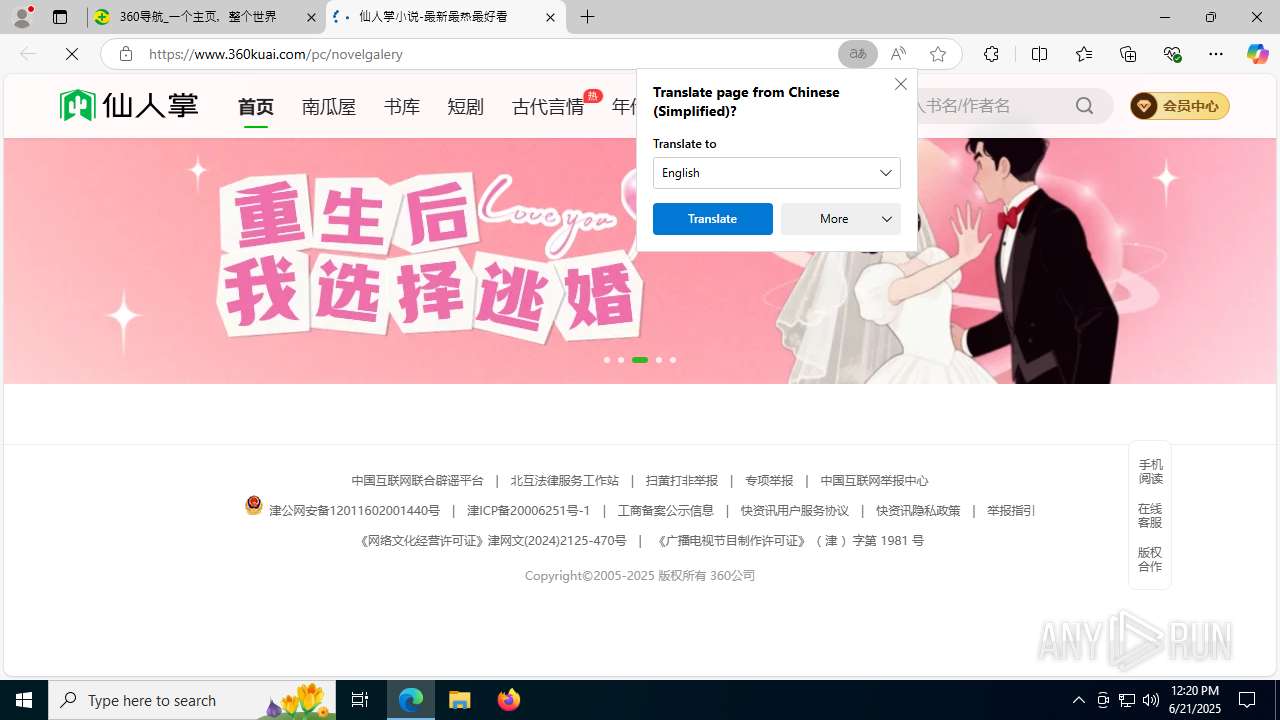The image size is (1280, 720).
Task: Click Type here to search box
Action: (x=192, y=700)
